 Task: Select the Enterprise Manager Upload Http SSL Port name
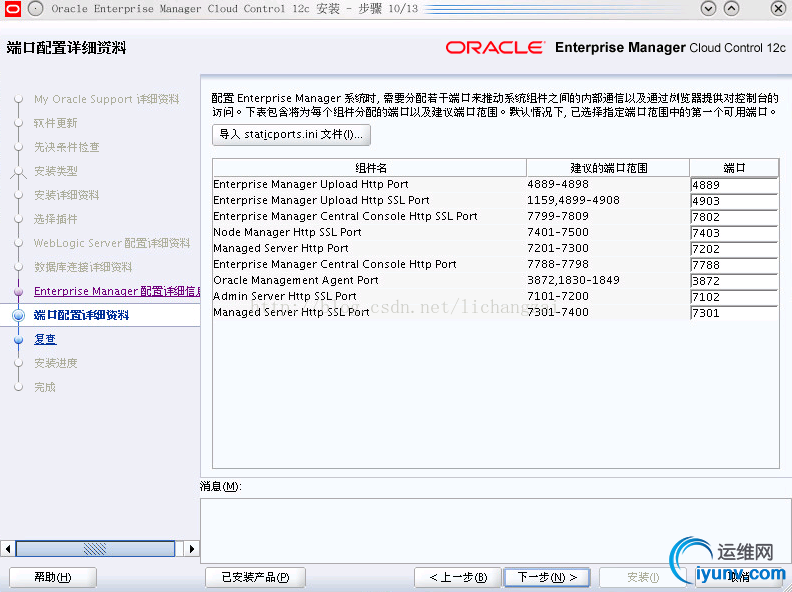321,201
